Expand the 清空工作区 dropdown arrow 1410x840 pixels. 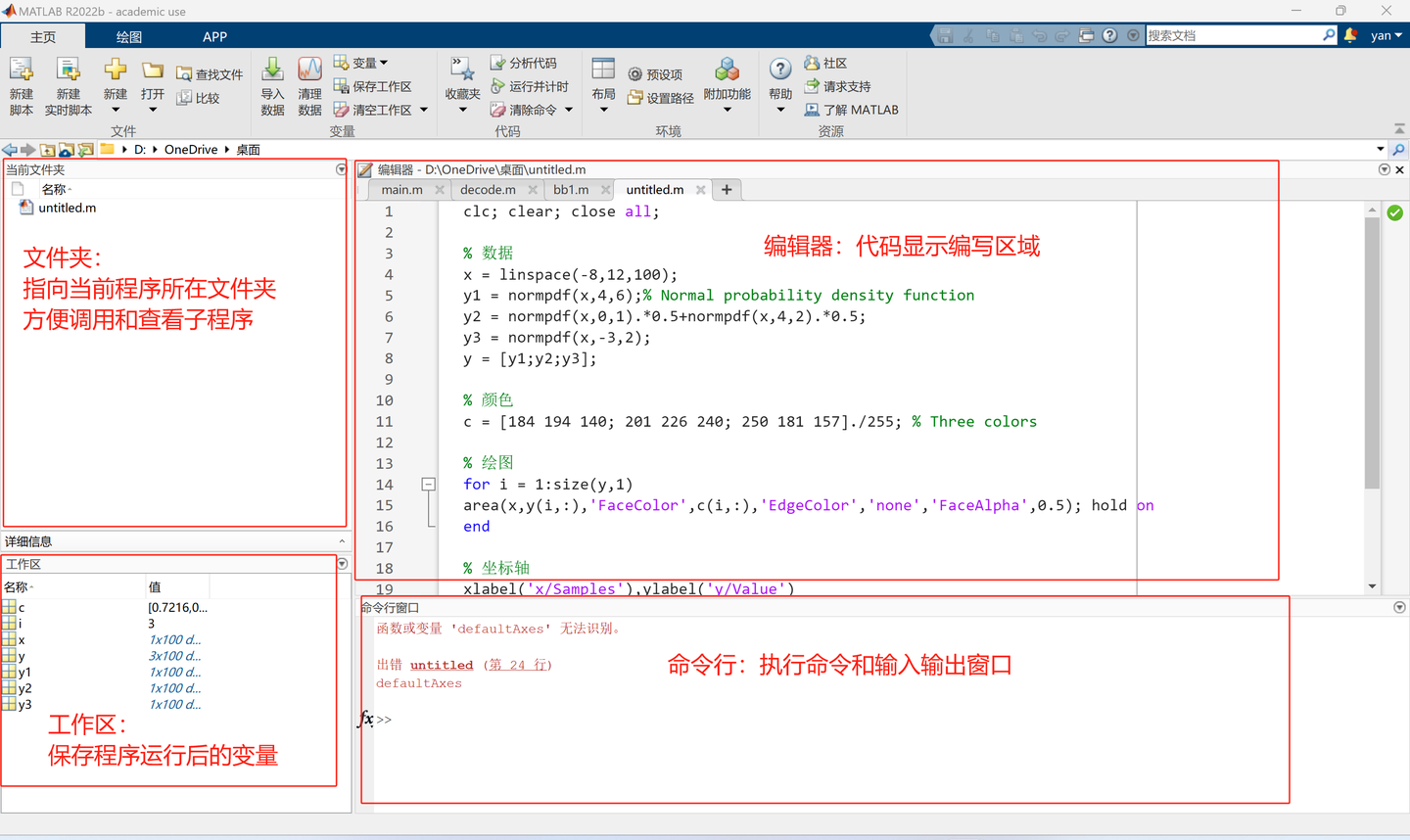pos(424,110)
